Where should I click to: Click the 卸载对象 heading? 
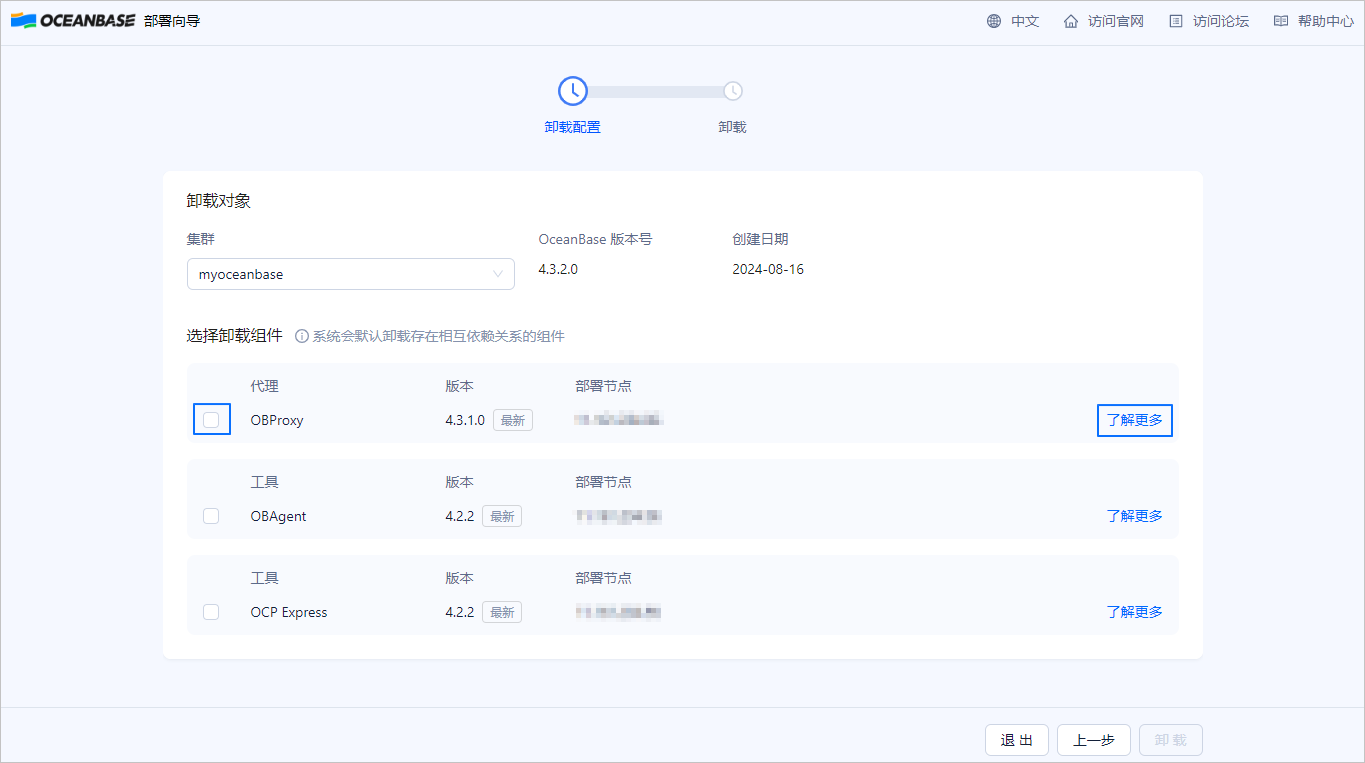click(x=219, y=200)
